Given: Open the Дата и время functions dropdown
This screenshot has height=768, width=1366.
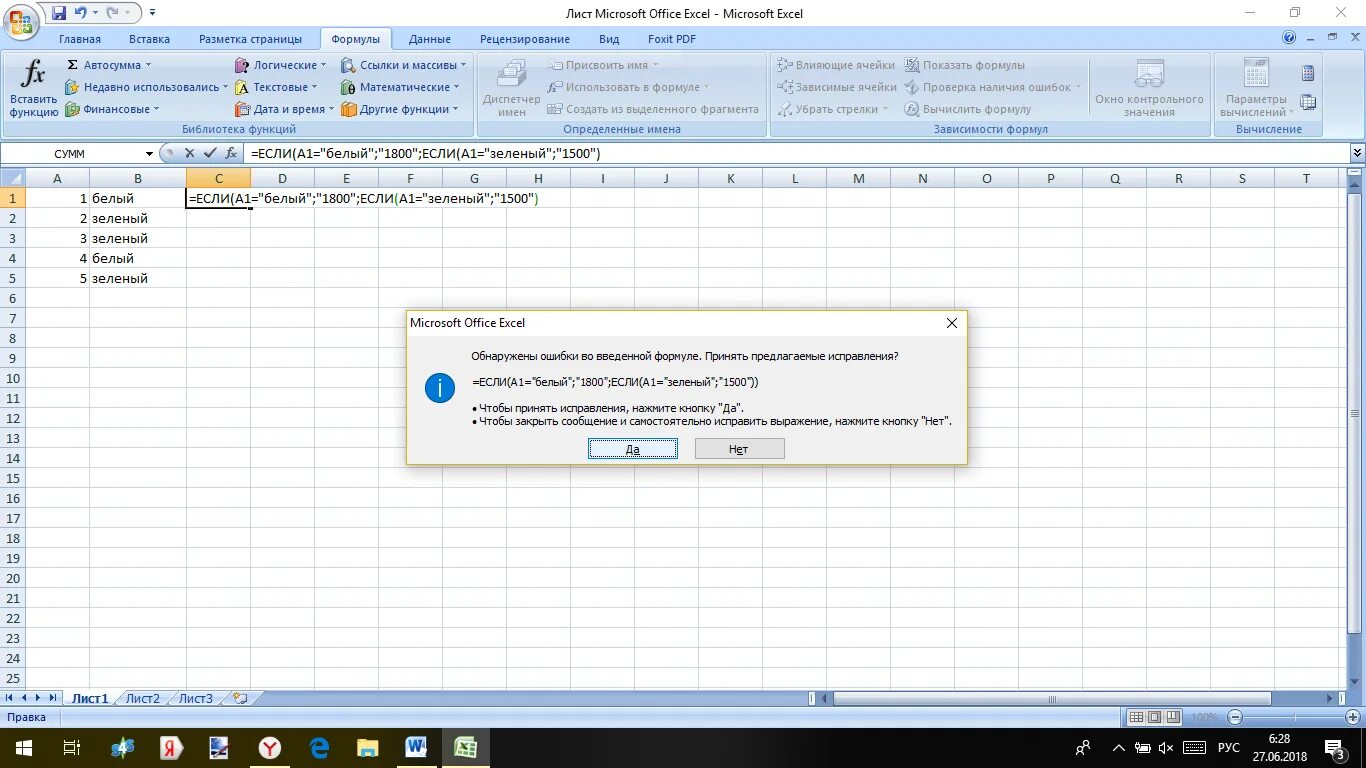Looking at the screenshot, I should [x=285, y=109].
